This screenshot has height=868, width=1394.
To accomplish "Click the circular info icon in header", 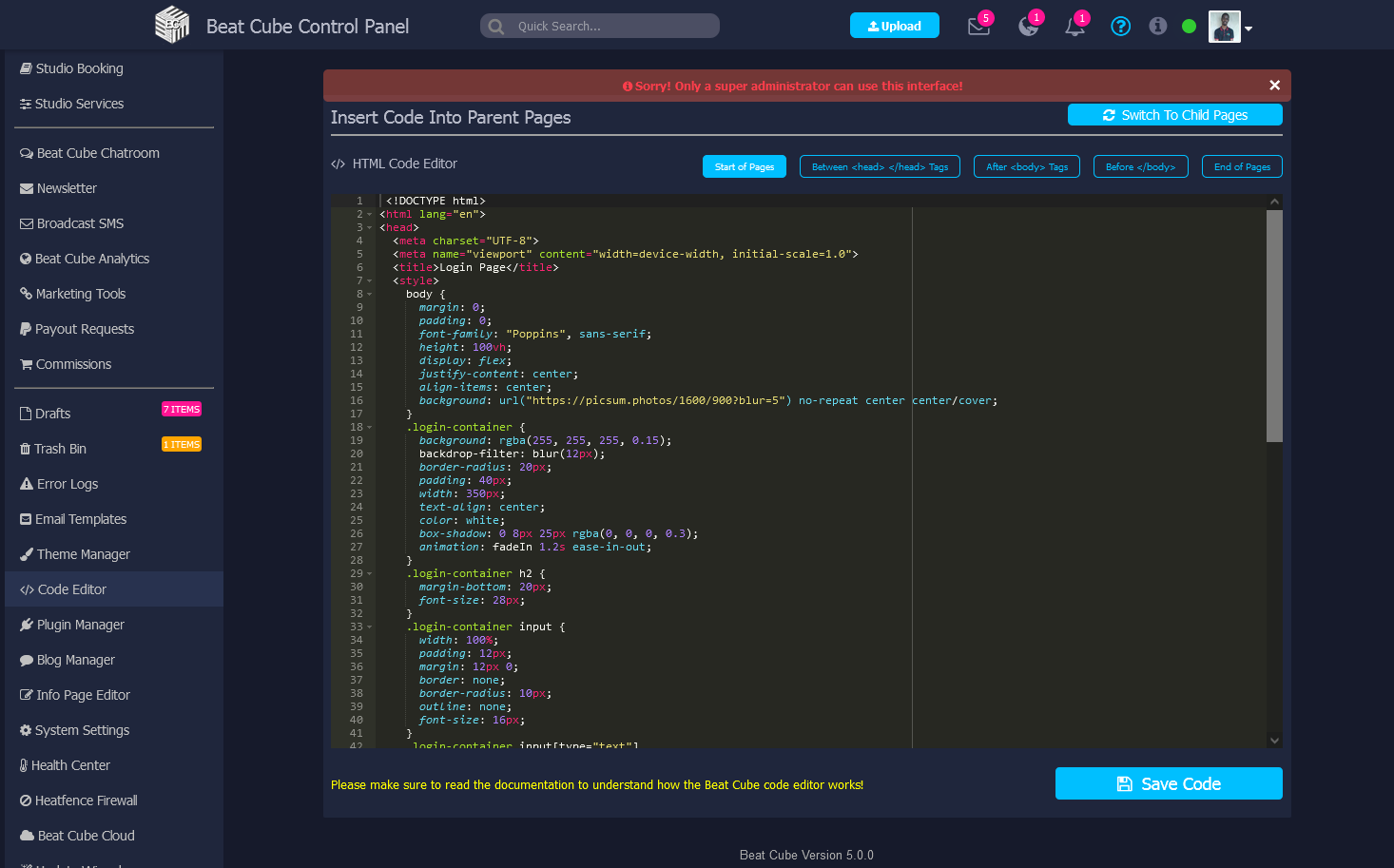I will coord(1157,26).
